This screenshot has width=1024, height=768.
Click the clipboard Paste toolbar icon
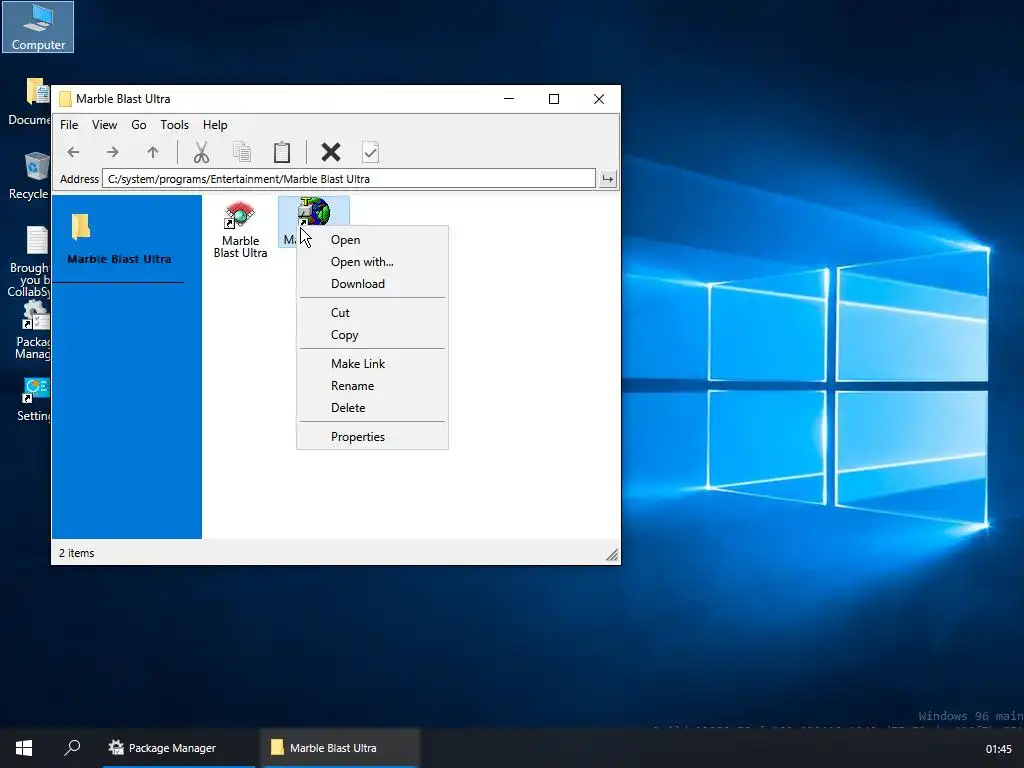282,152
